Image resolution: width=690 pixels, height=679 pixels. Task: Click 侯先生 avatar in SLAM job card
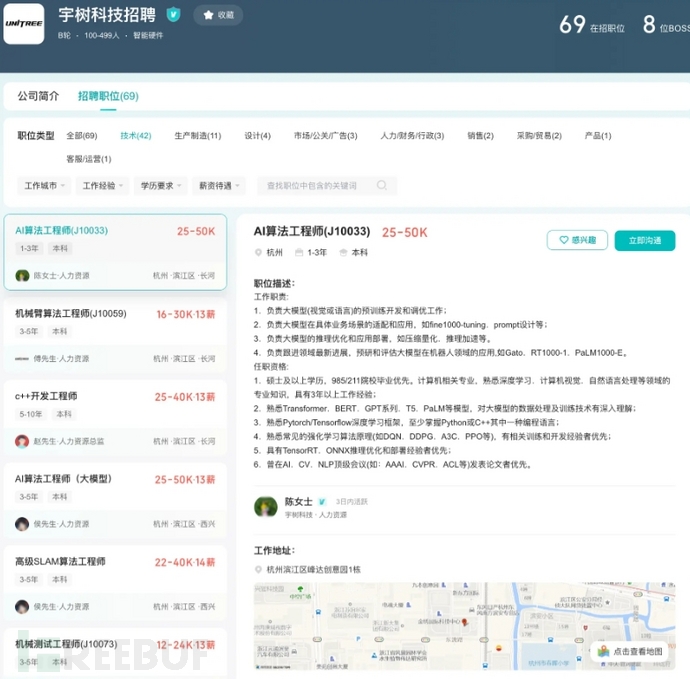click(22, 607)
